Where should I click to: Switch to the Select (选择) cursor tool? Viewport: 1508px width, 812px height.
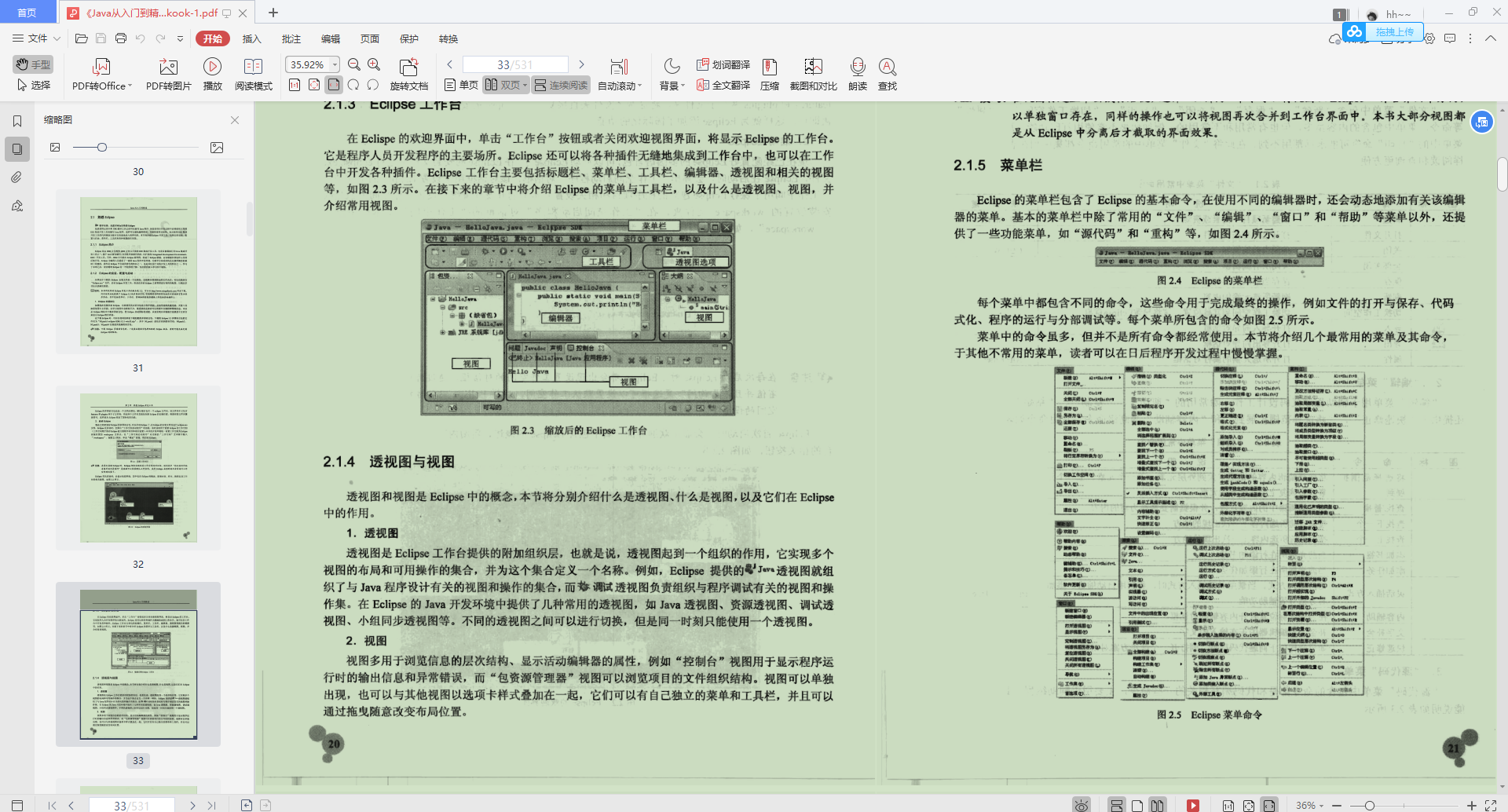(33, 85)
